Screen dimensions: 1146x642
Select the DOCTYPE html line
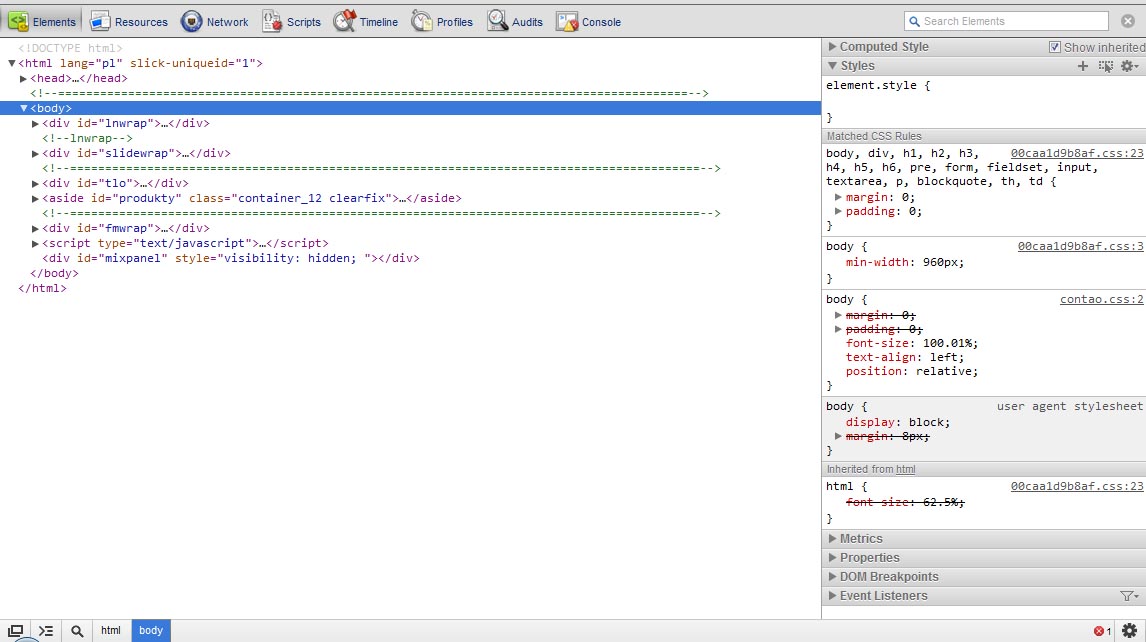pos(70,48)
